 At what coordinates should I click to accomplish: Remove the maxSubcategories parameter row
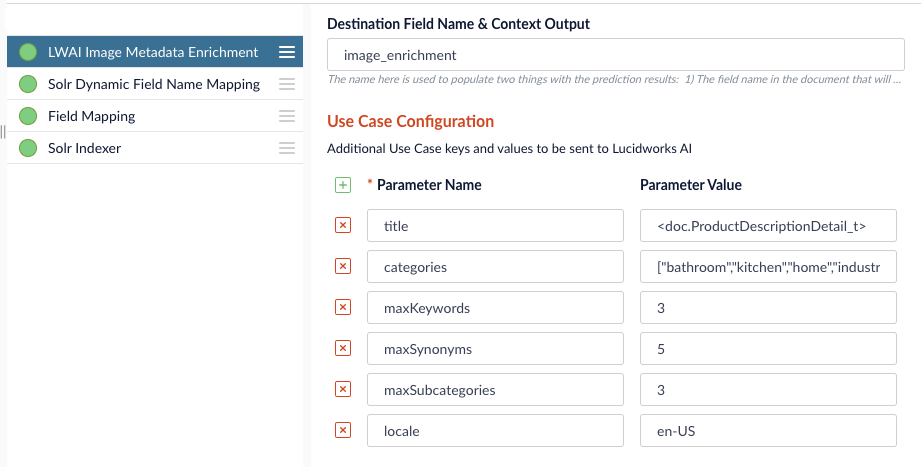[343, 389]
